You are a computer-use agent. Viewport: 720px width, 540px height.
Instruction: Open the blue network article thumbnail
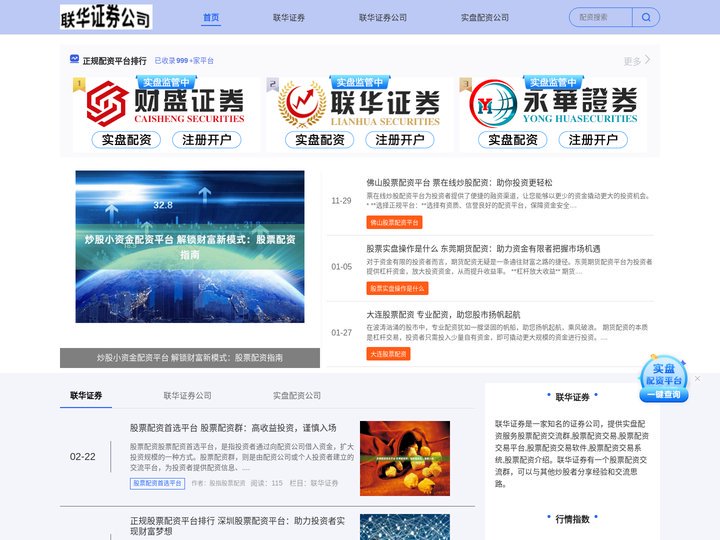click(x=405, y=527)
